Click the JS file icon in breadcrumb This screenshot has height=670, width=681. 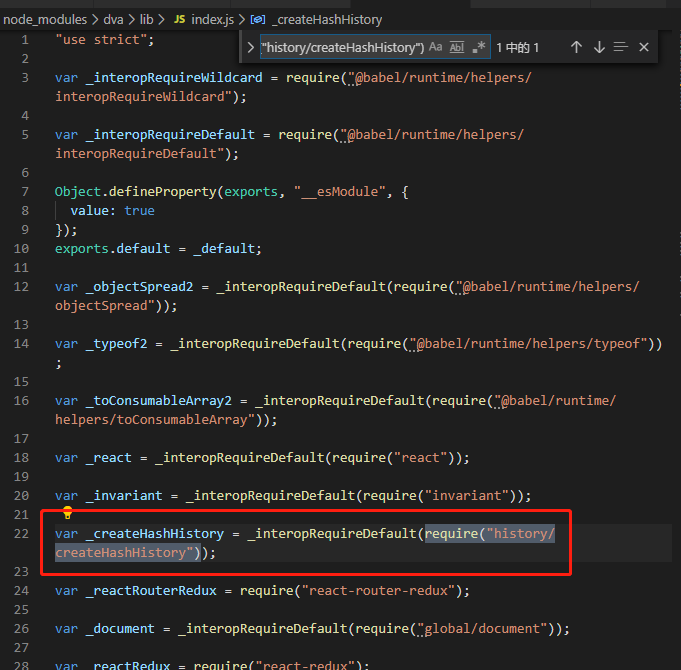click(179, 20)
